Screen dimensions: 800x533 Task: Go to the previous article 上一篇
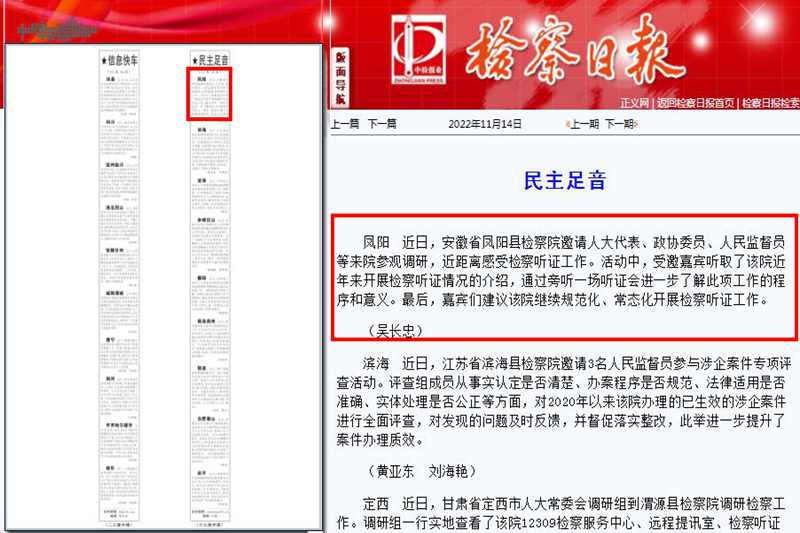tap(345, 124)
